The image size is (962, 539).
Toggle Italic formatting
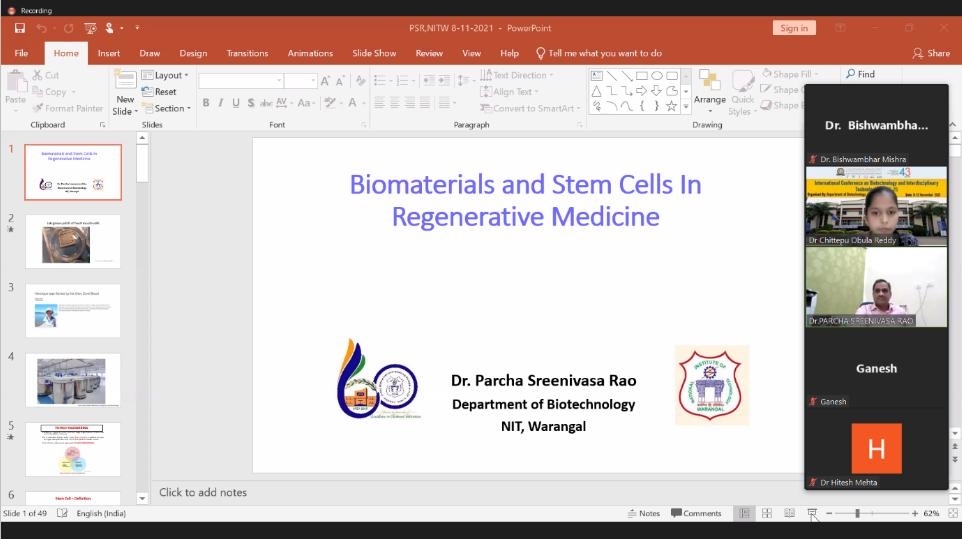tap(221, 103)
